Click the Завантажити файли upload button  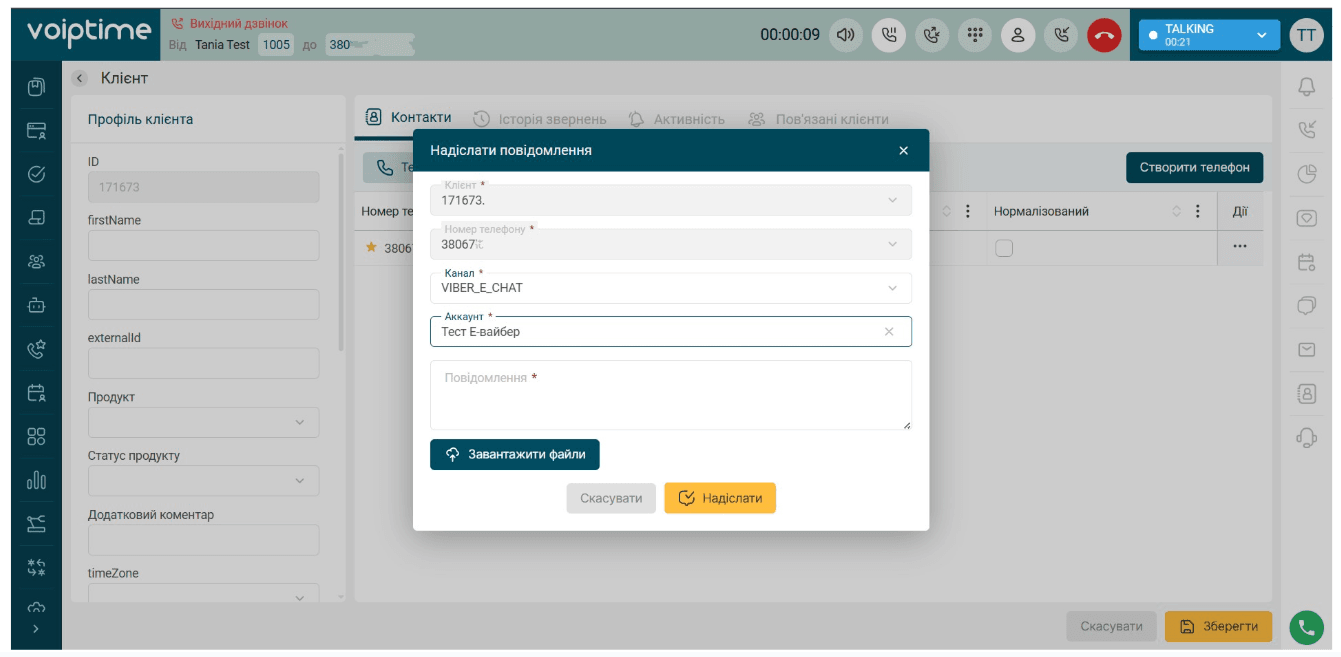515,454
